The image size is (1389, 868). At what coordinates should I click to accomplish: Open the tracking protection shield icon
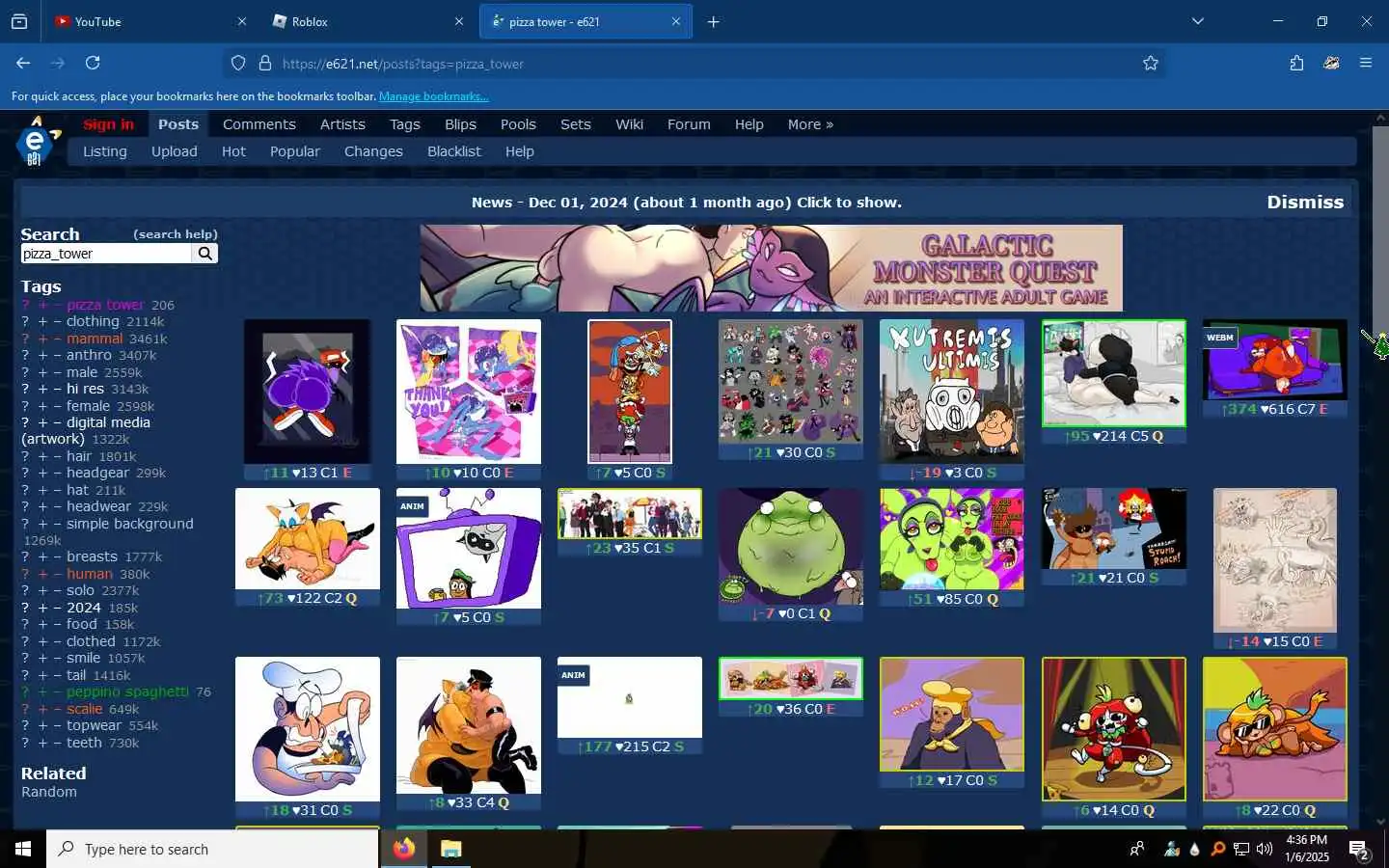(x=238, y=64)
